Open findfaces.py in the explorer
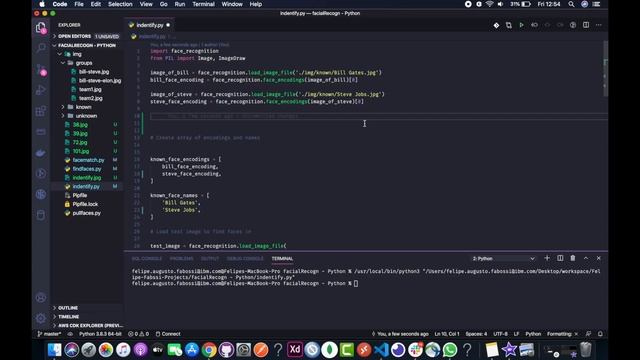 coord(87,169)
